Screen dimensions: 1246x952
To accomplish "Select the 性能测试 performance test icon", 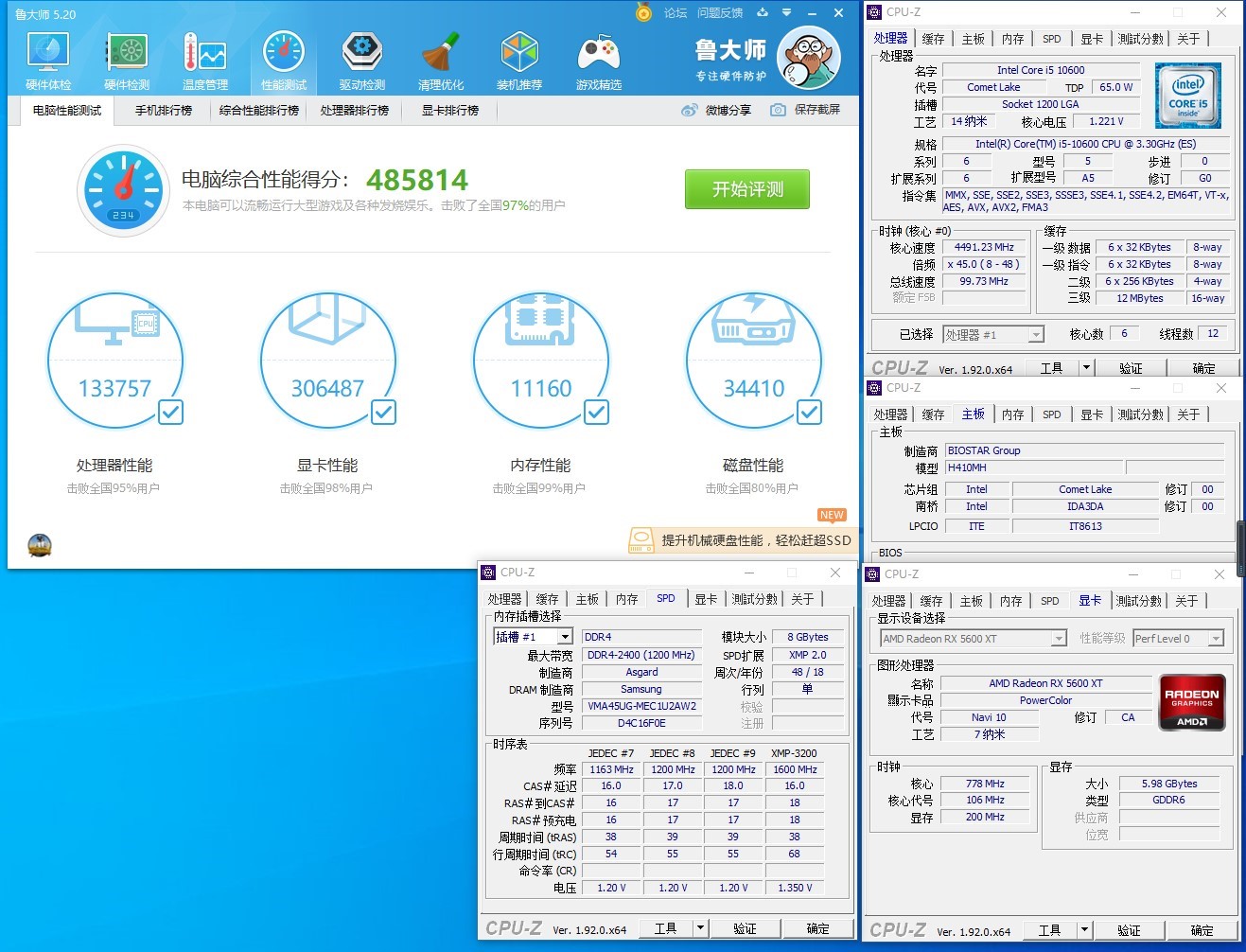I will (x=284, y=52).
